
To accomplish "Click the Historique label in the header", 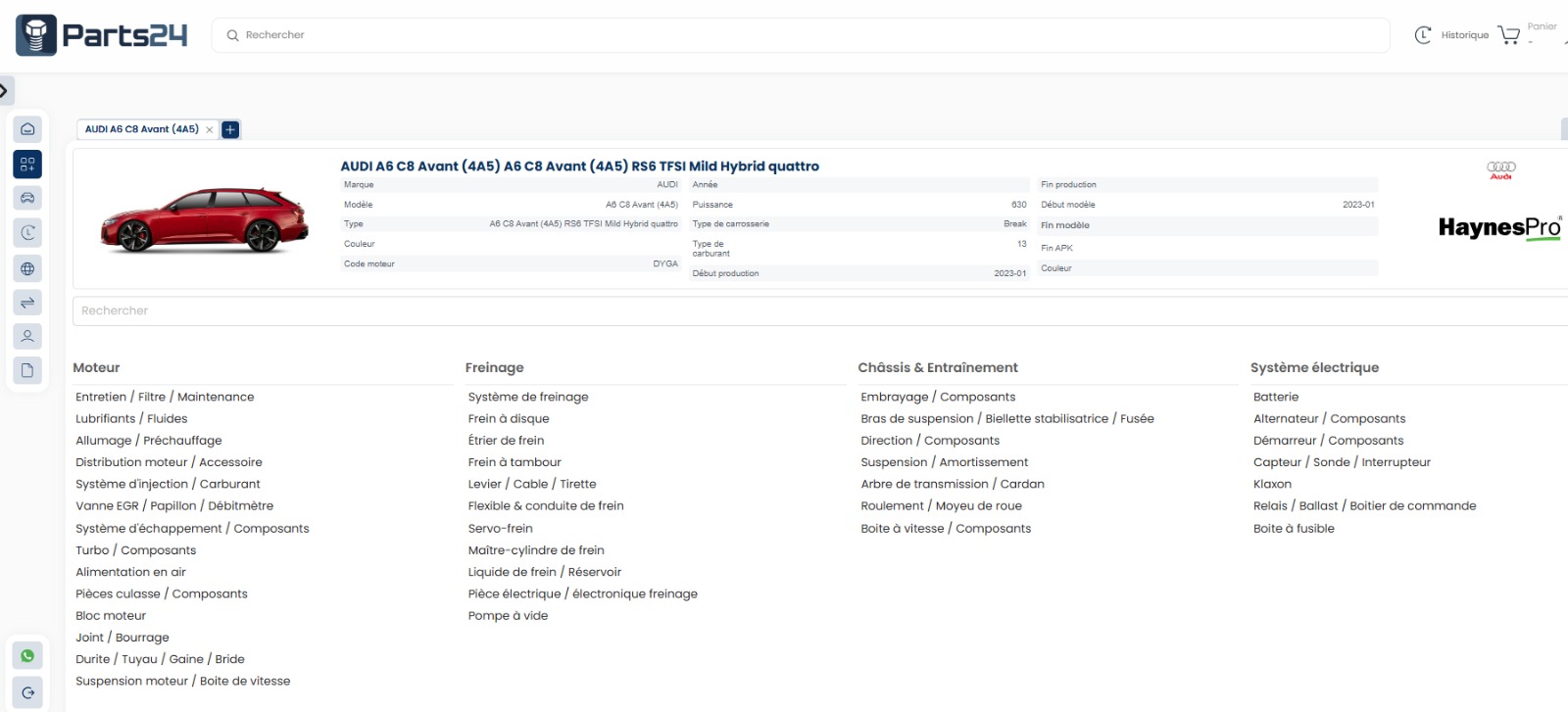I will pos(1465,35).
